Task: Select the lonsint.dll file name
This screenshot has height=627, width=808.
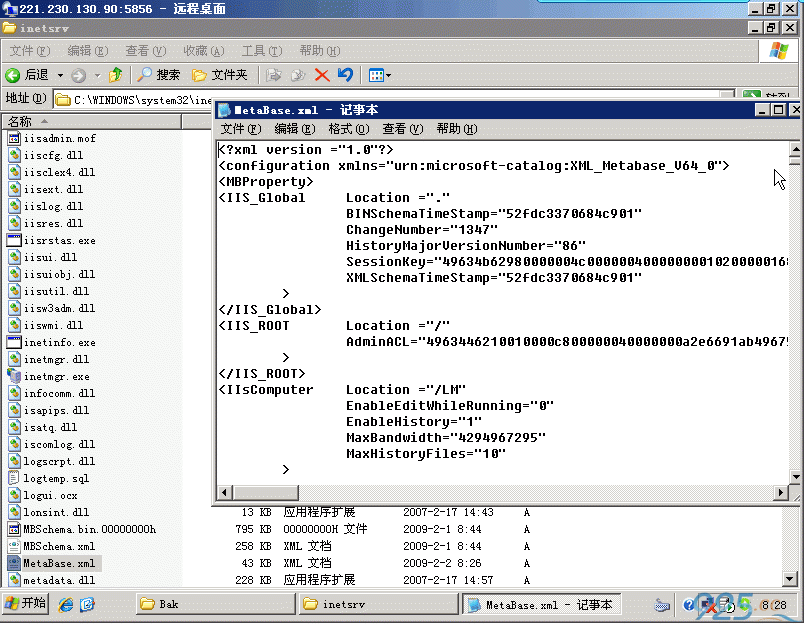Action: (x=56, y=513)
